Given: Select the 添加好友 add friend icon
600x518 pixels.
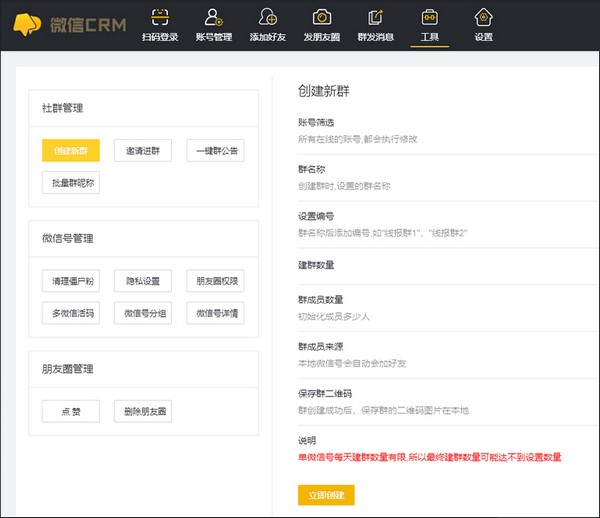Looking at the screenshot, I should [x=268, y=17].
